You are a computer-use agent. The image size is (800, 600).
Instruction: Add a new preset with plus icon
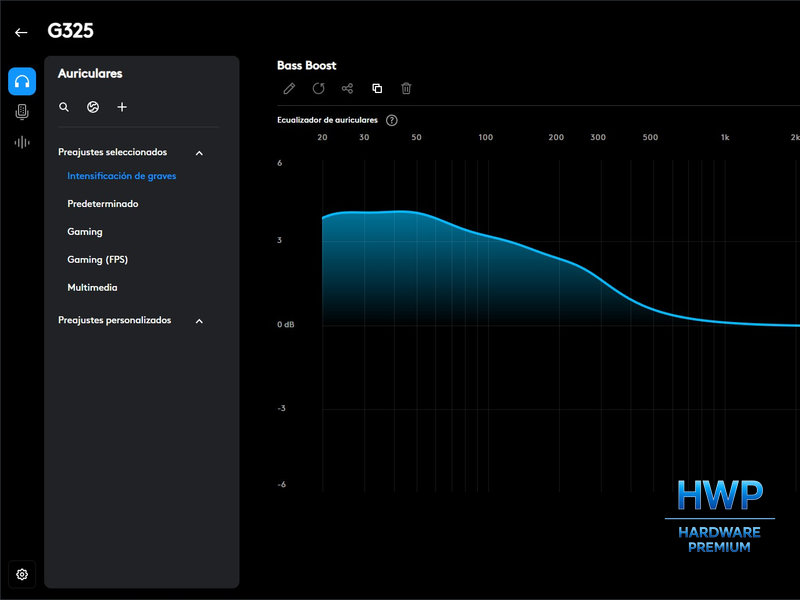(x=122, y=107)
